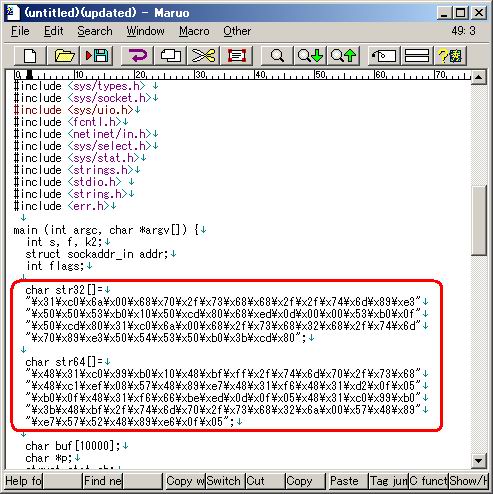
Task: Cut the selection with the scissors icon
Action: pyautogui.click(x=203, y=56)
